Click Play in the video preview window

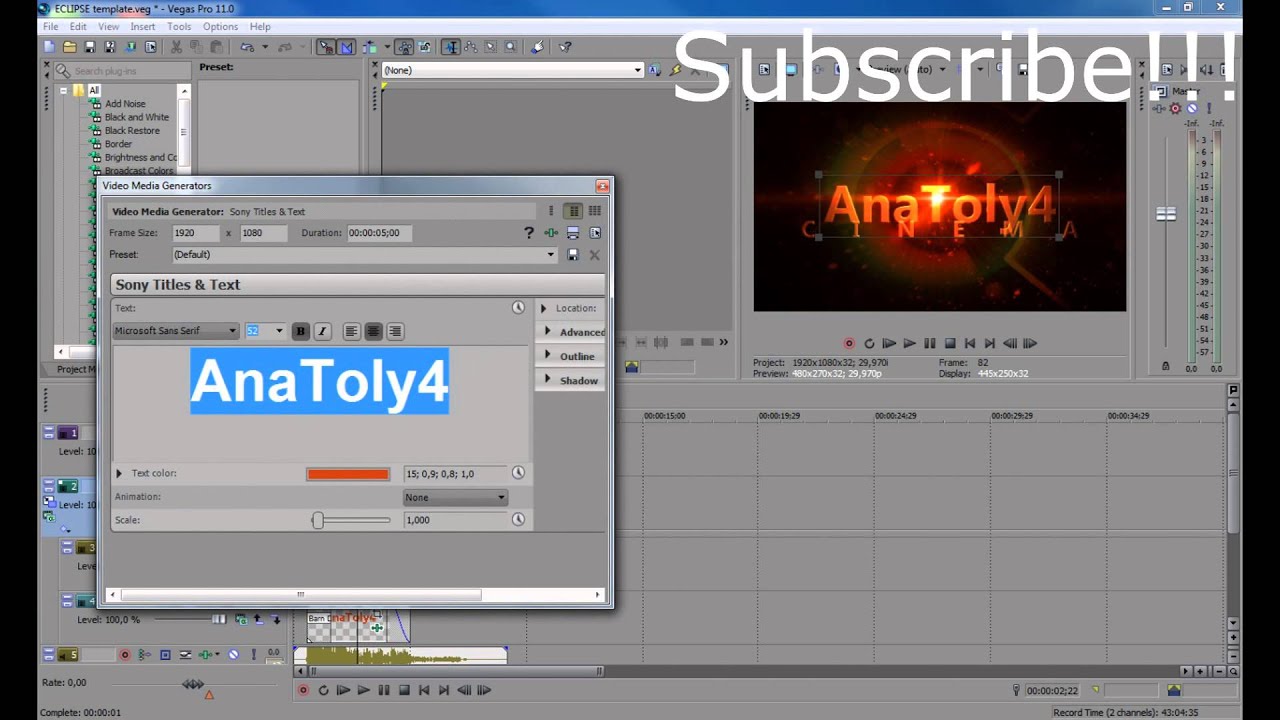[909, 343]
